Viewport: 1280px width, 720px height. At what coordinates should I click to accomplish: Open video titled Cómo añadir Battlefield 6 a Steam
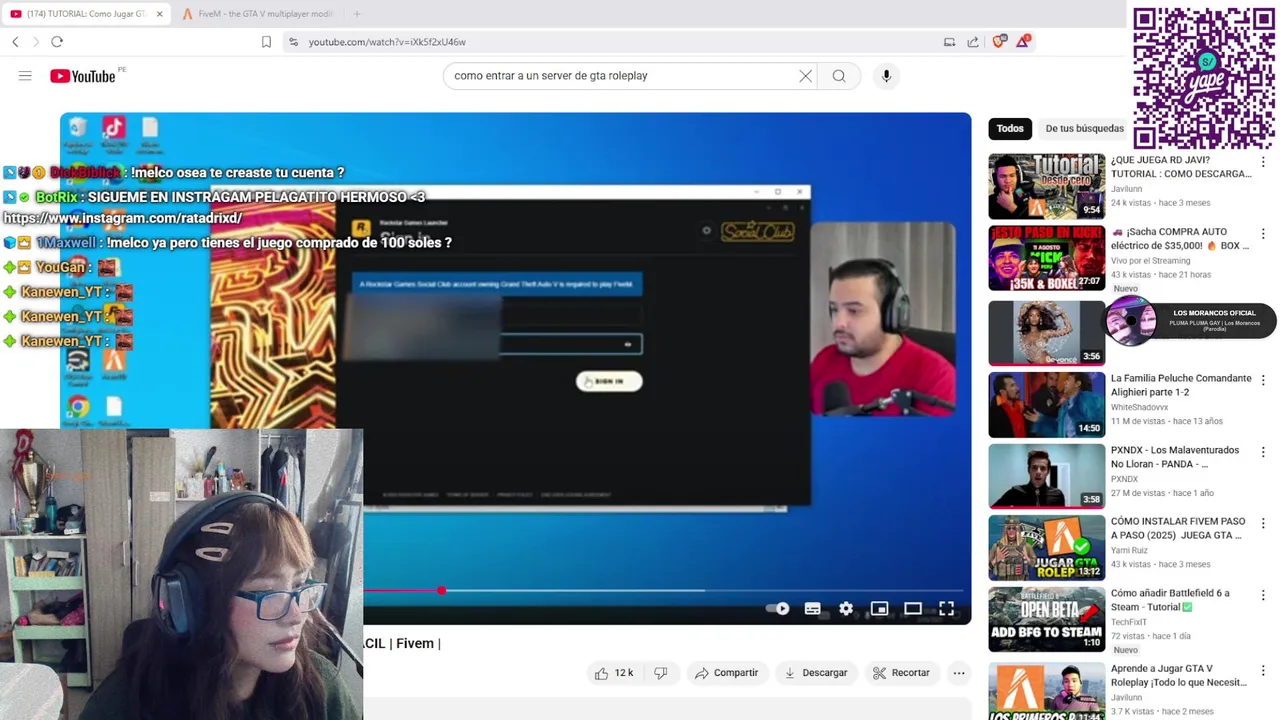(1170, 600)
